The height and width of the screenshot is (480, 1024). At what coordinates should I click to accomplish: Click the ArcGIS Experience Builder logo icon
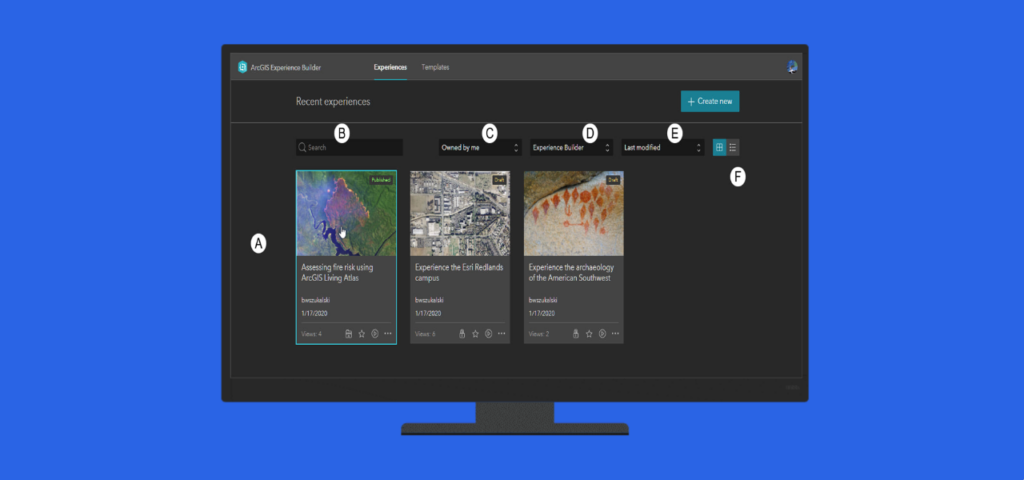tap(242, 67)
